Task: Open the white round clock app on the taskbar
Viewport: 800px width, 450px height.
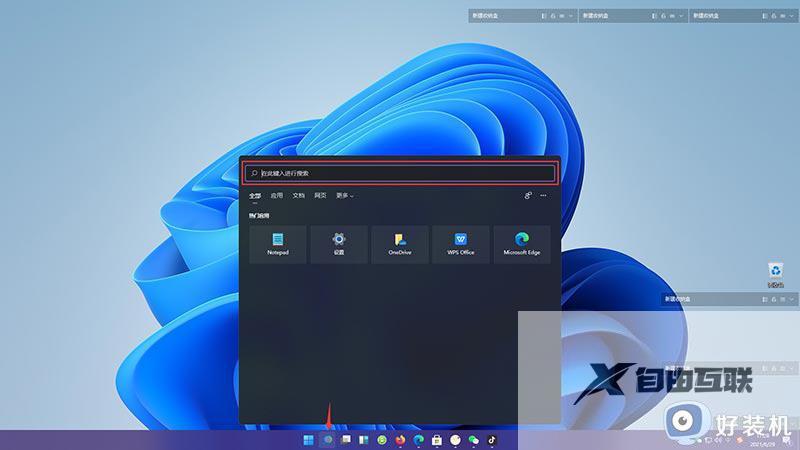Action: coord(455,440)
